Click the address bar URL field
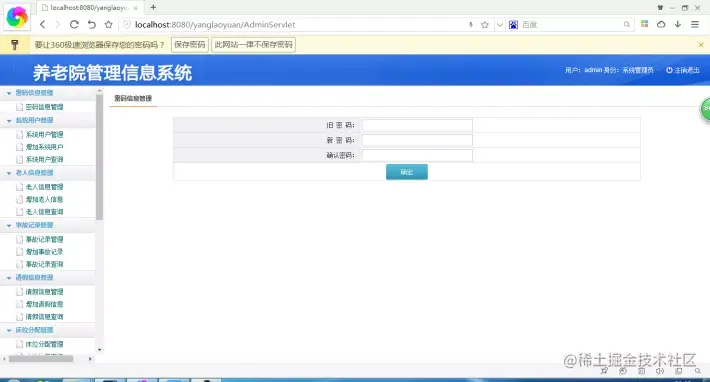Viewport: 710px width, 382px height. tap(299, 25)
